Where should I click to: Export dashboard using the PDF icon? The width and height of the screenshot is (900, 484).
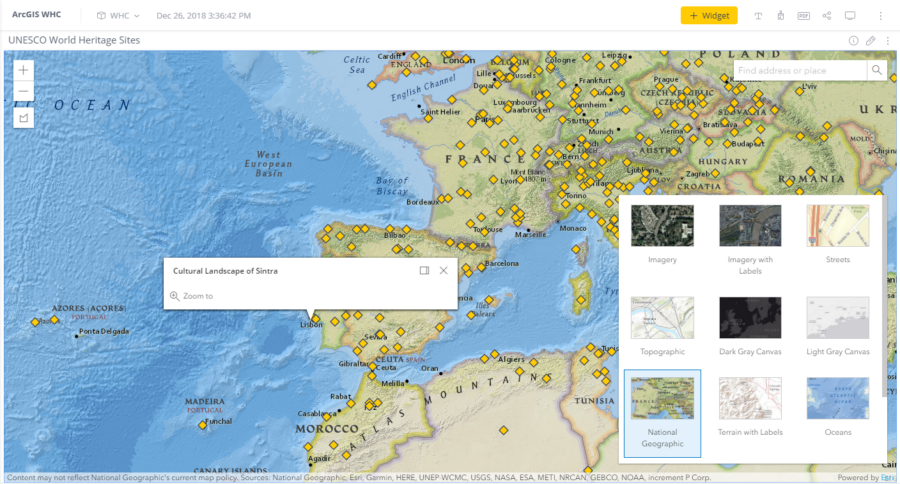(x=804, y=16)
